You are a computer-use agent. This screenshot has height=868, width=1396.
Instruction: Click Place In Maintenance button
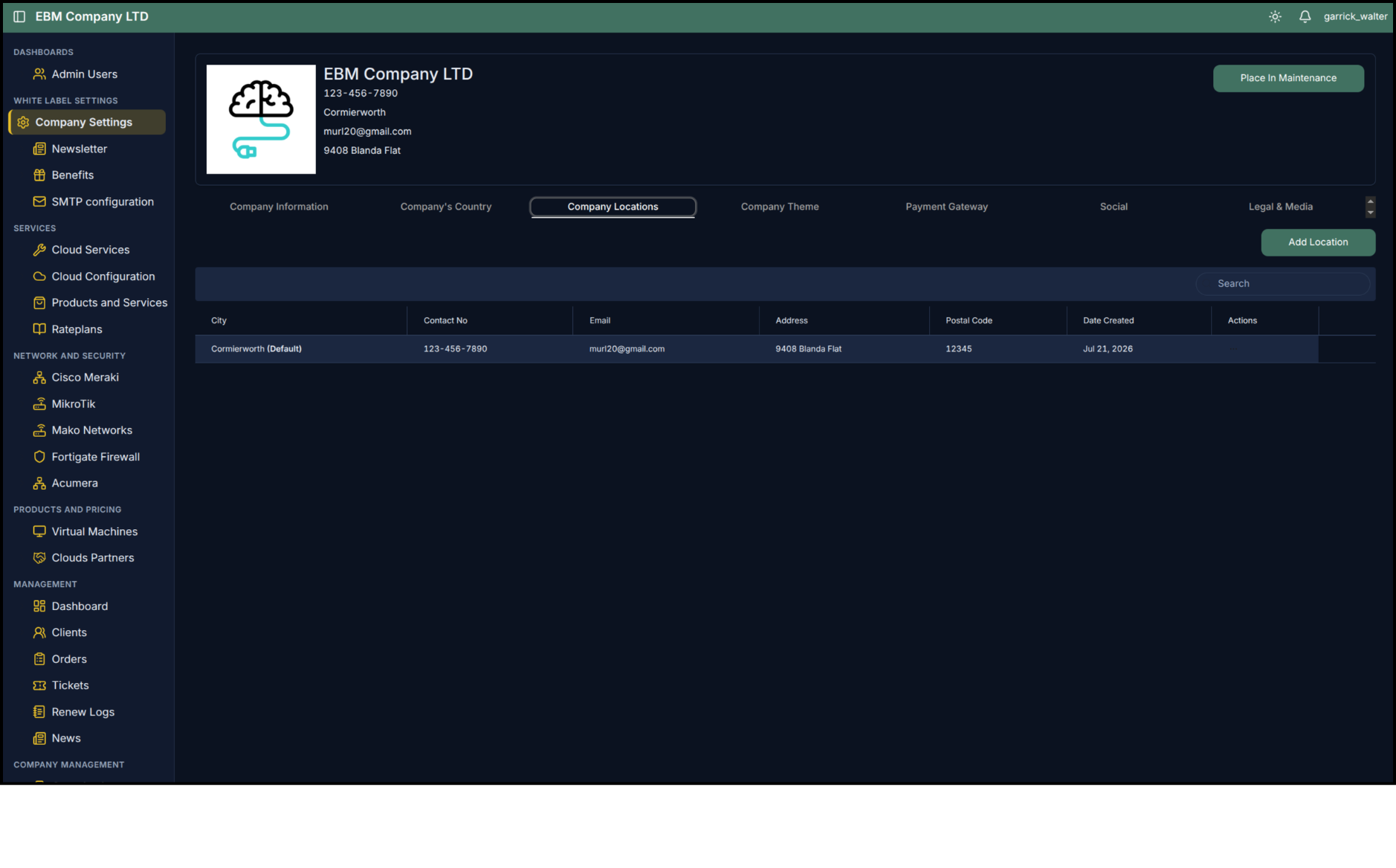[1288, 78]
